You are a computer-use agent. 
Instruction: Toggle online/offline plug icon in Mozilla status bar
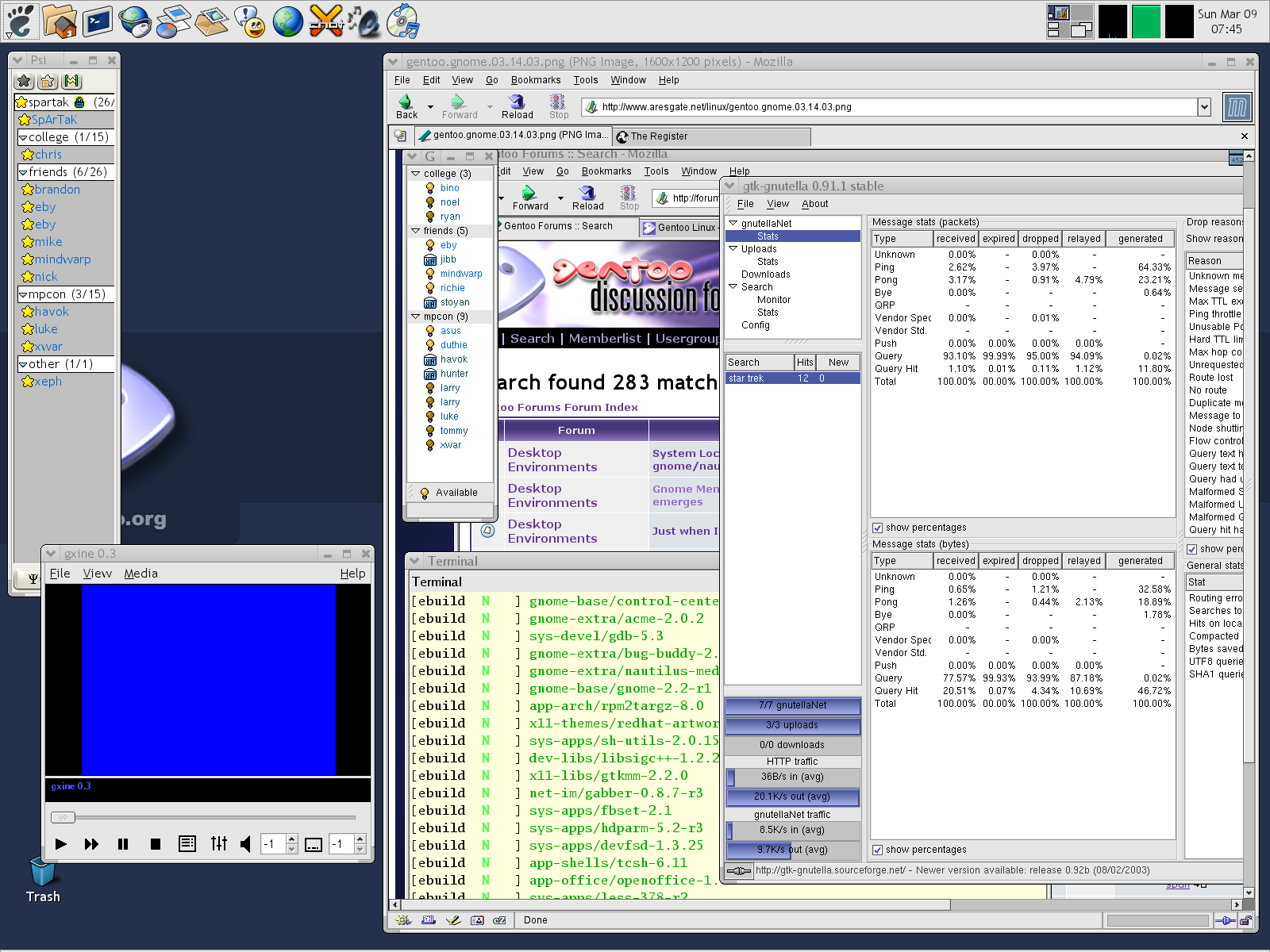[x=1226, y=920]
